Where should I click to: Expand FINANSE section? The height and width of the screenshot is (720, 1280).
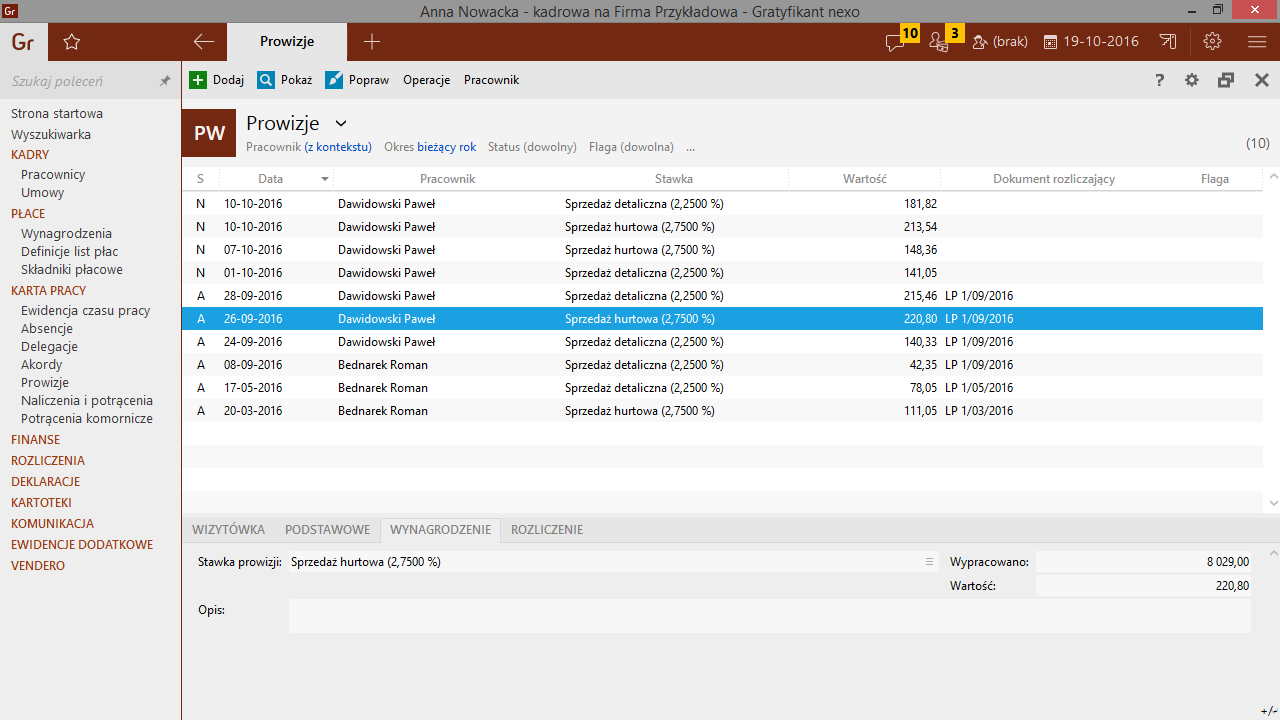coord(36,440)
